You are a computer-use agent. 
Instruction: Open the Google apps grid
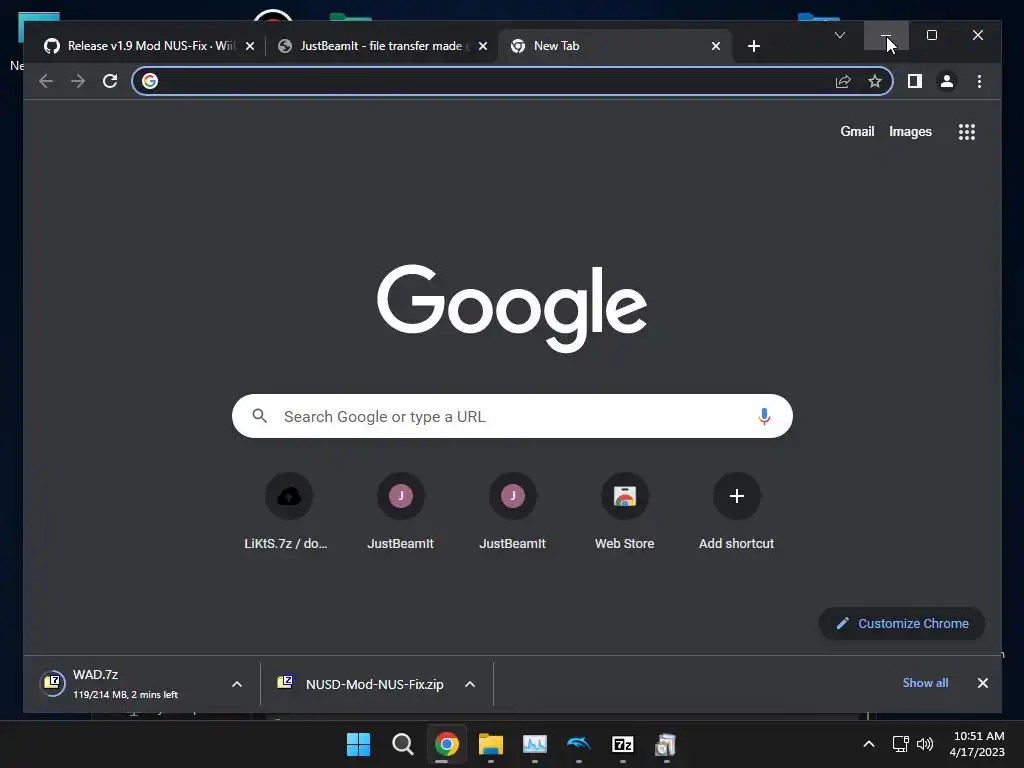pos(967,132)
